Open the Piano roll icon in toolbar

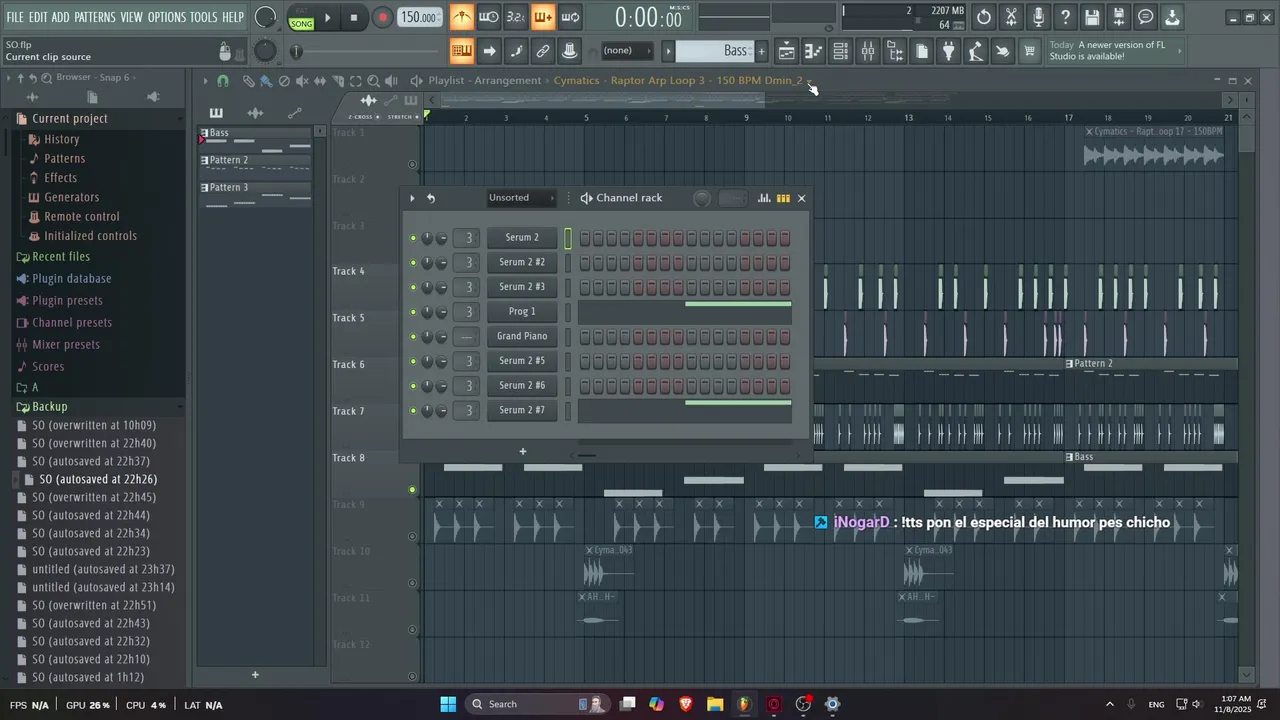(814, 51)
